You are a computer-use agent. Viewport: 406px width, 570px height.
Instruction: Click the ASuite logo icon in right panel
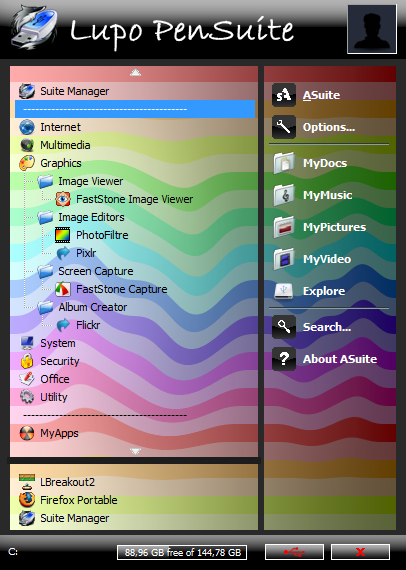click(284, 95)
